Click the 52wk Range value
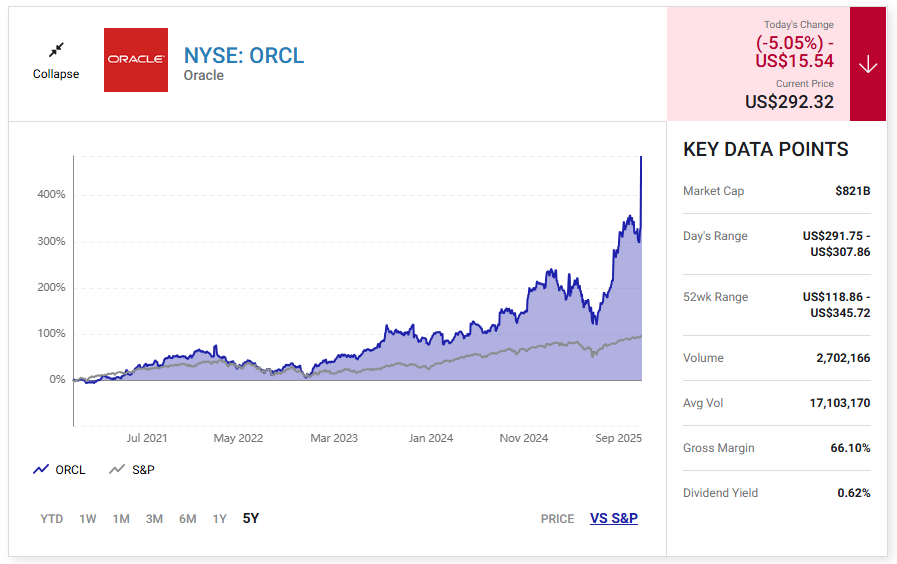The width and height of the screenshot is (897, 564). pyautogui.click(x=836, y=305)
